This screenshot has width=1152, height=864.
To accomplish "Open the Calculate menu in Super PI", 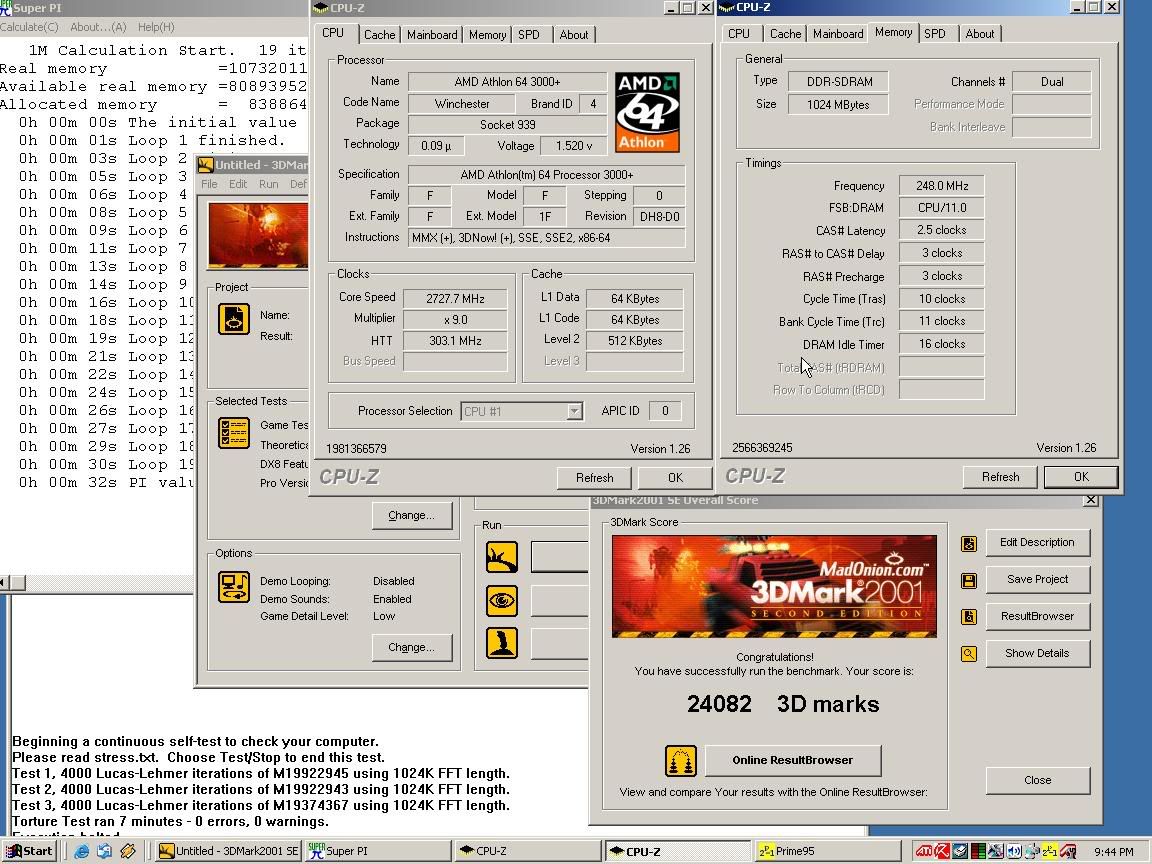I will click(x=30, y=27).
